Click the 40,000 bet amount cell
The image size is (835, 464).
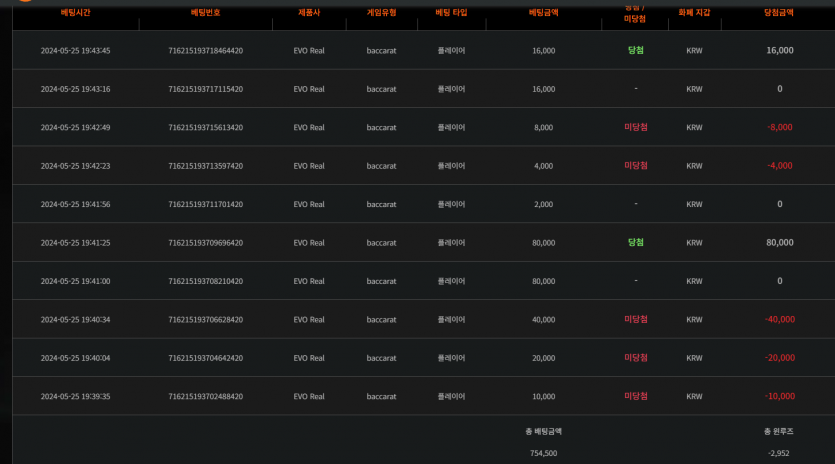pos(543,319)
